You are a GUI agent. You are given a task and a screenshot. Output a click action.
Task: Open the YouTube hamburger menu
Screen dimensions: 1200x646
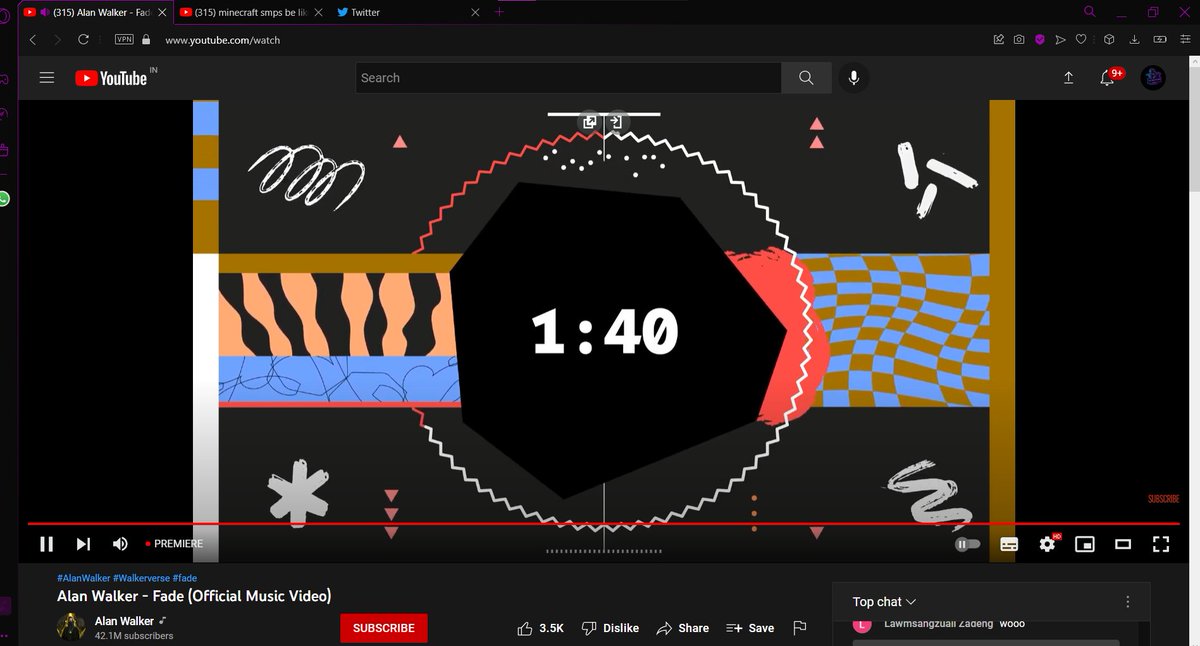(x=46, y=77)
